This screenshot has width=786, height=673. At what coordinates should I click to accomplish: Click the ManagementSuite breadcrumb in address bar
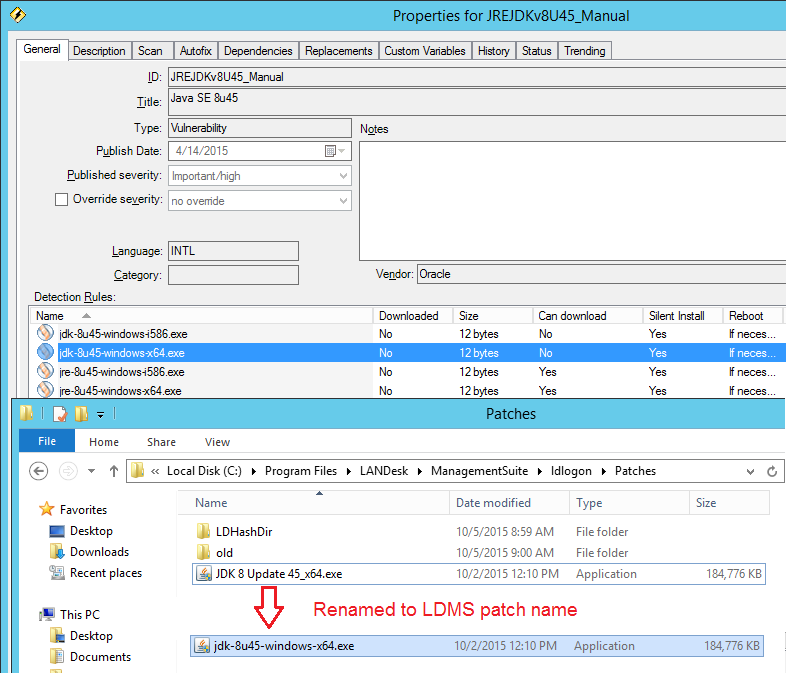point(477,471)
